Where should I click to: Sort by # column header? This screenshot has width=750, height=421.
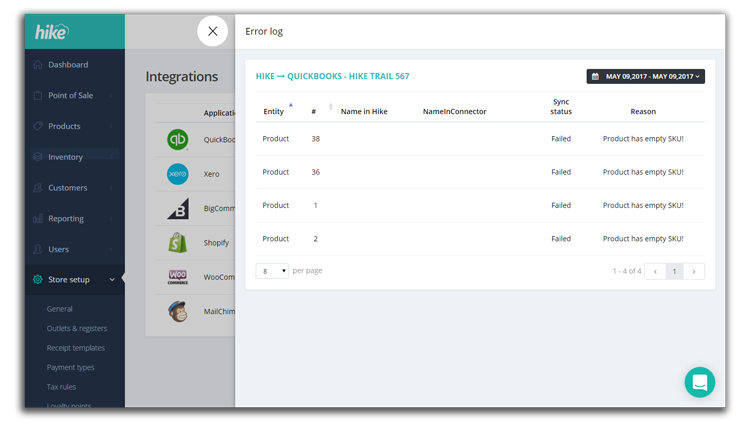coord(314,111)
